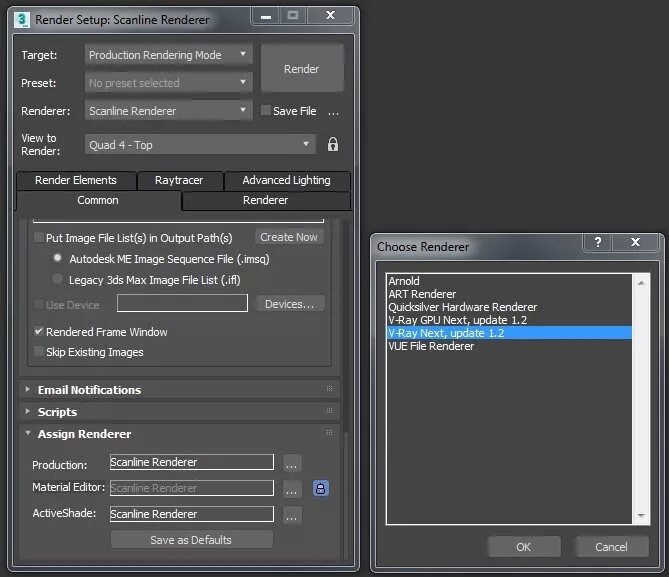This screenshot has width=669, height=577.
Task: Select Legacy 3ds Max Image File List radio
Action: 57,279
